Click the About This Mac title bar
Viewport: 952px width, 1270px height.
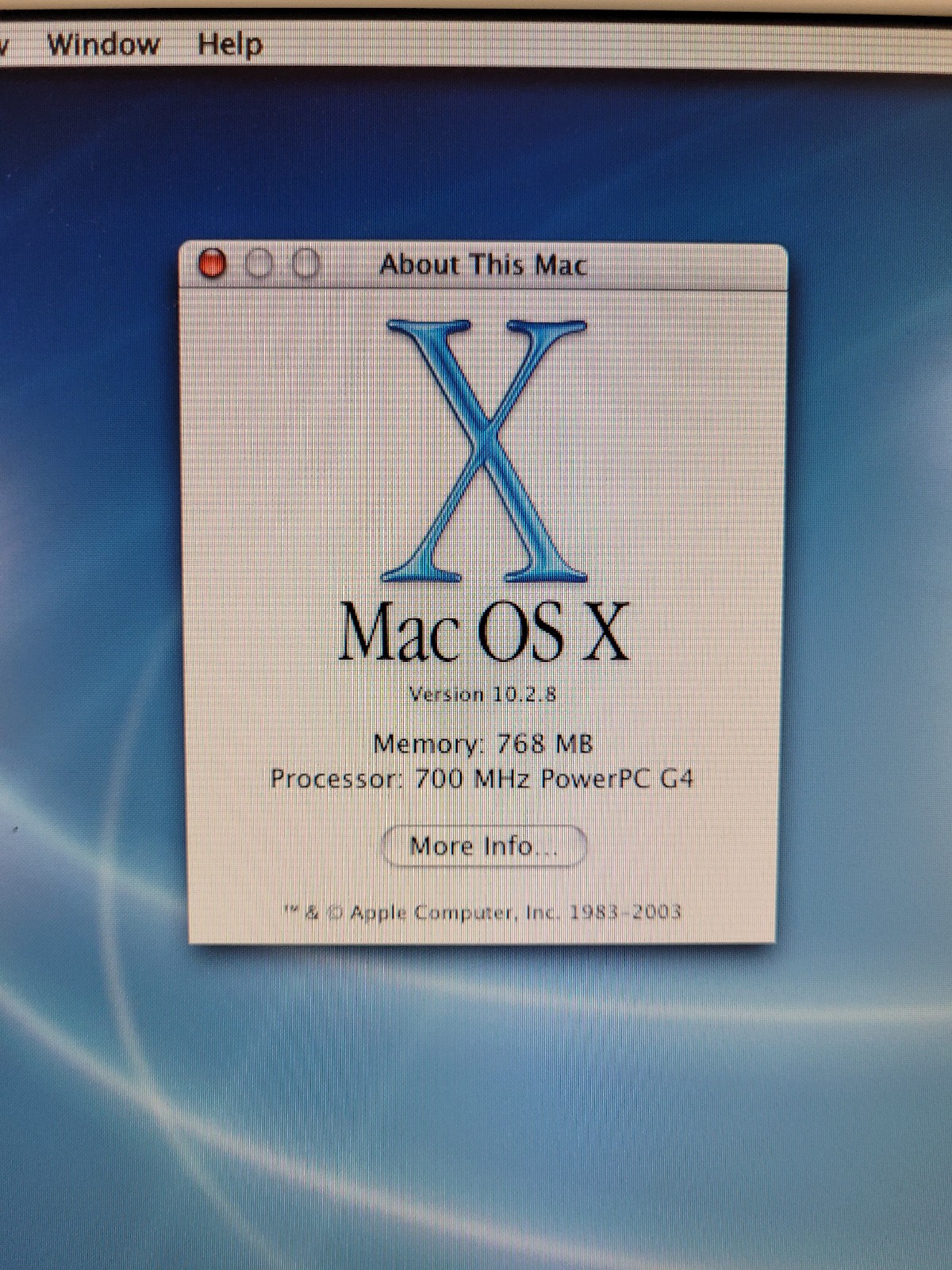coord(483,265)
